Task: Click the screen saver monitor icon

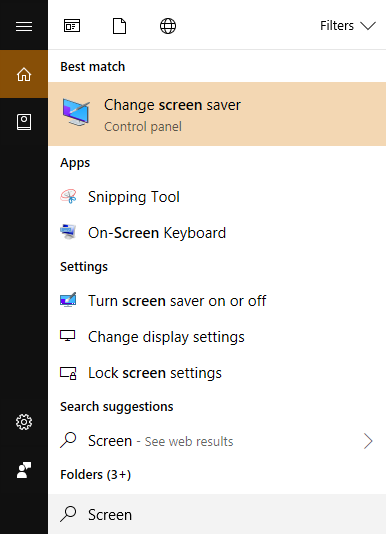Action: click(76, 112)
